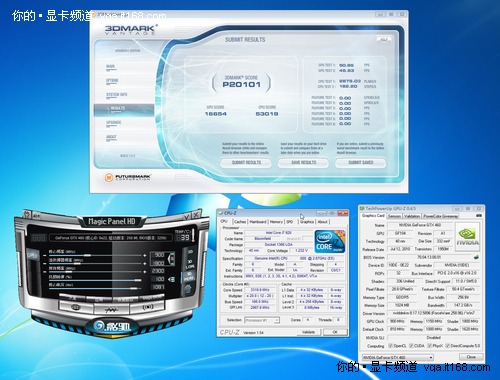
Task: Click the memory clock minus icon in Magic Panel
Action: (45, 272)
